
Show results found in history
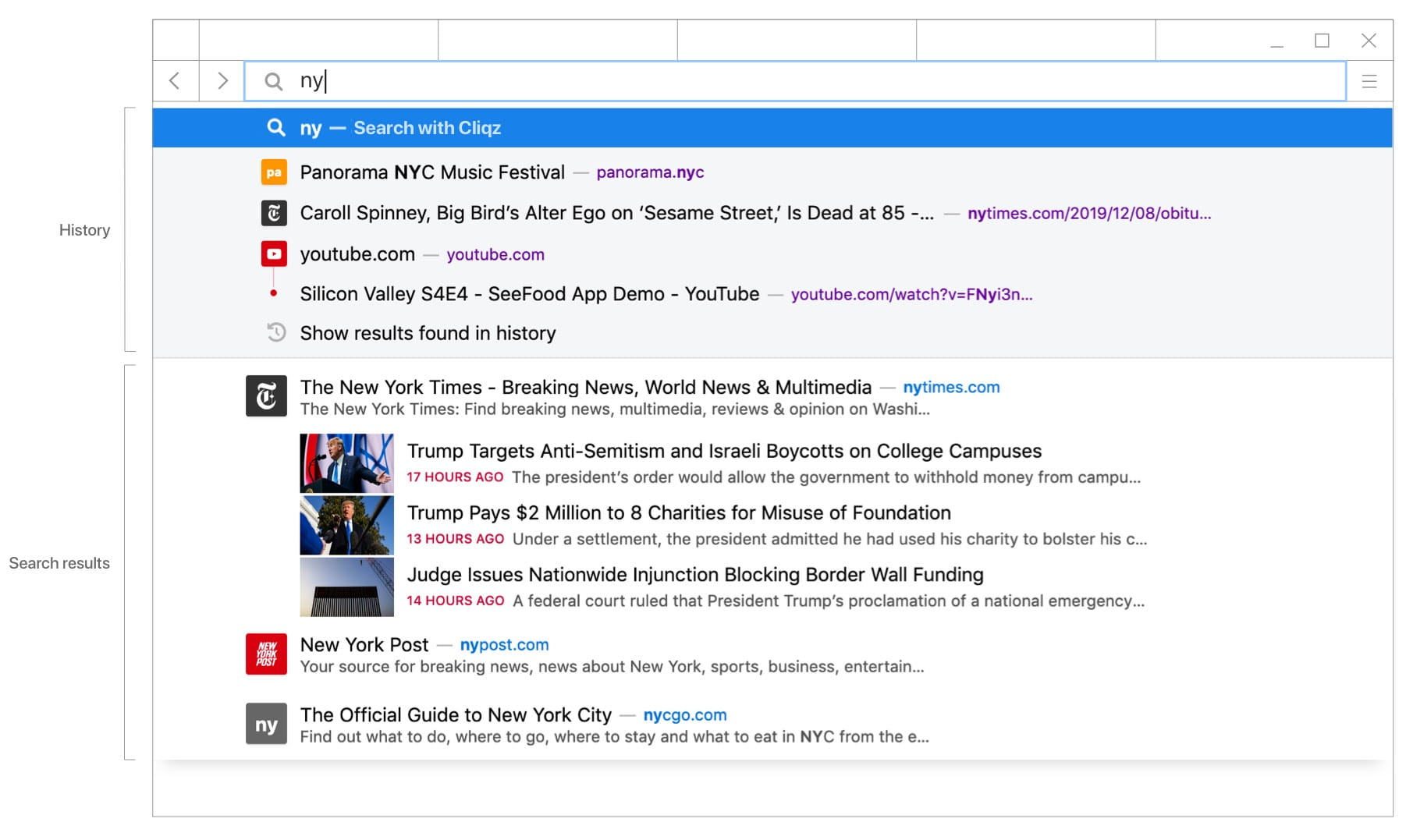pos(428,333)
